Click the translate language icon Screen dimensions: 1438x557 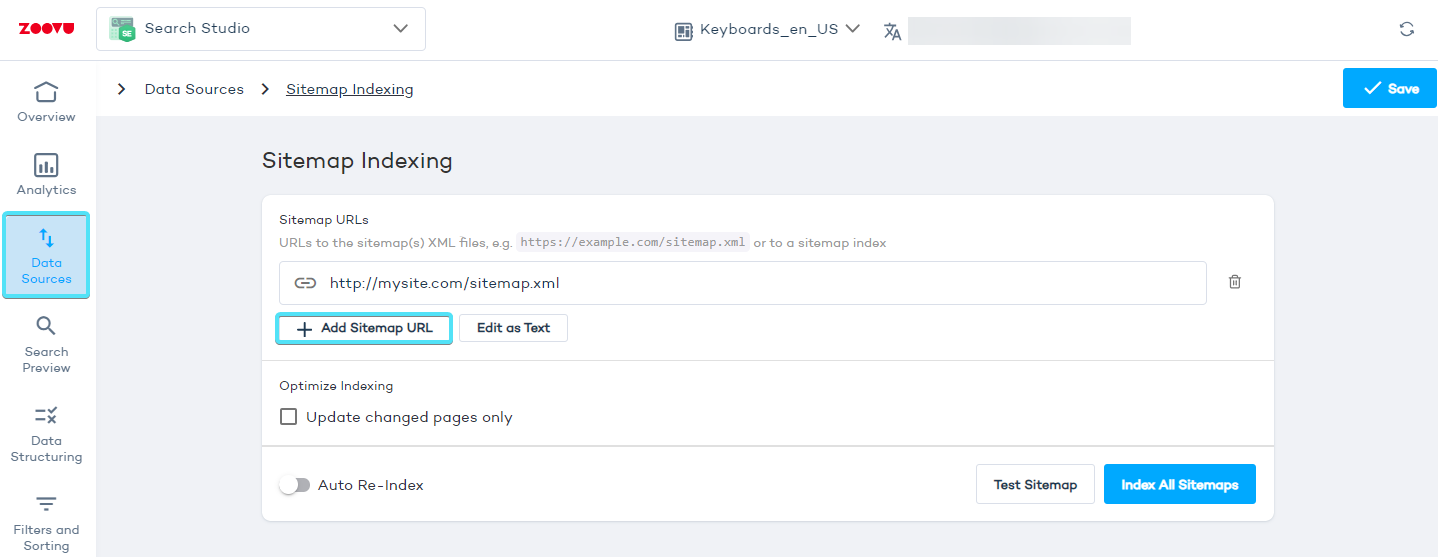click(892, 31)
